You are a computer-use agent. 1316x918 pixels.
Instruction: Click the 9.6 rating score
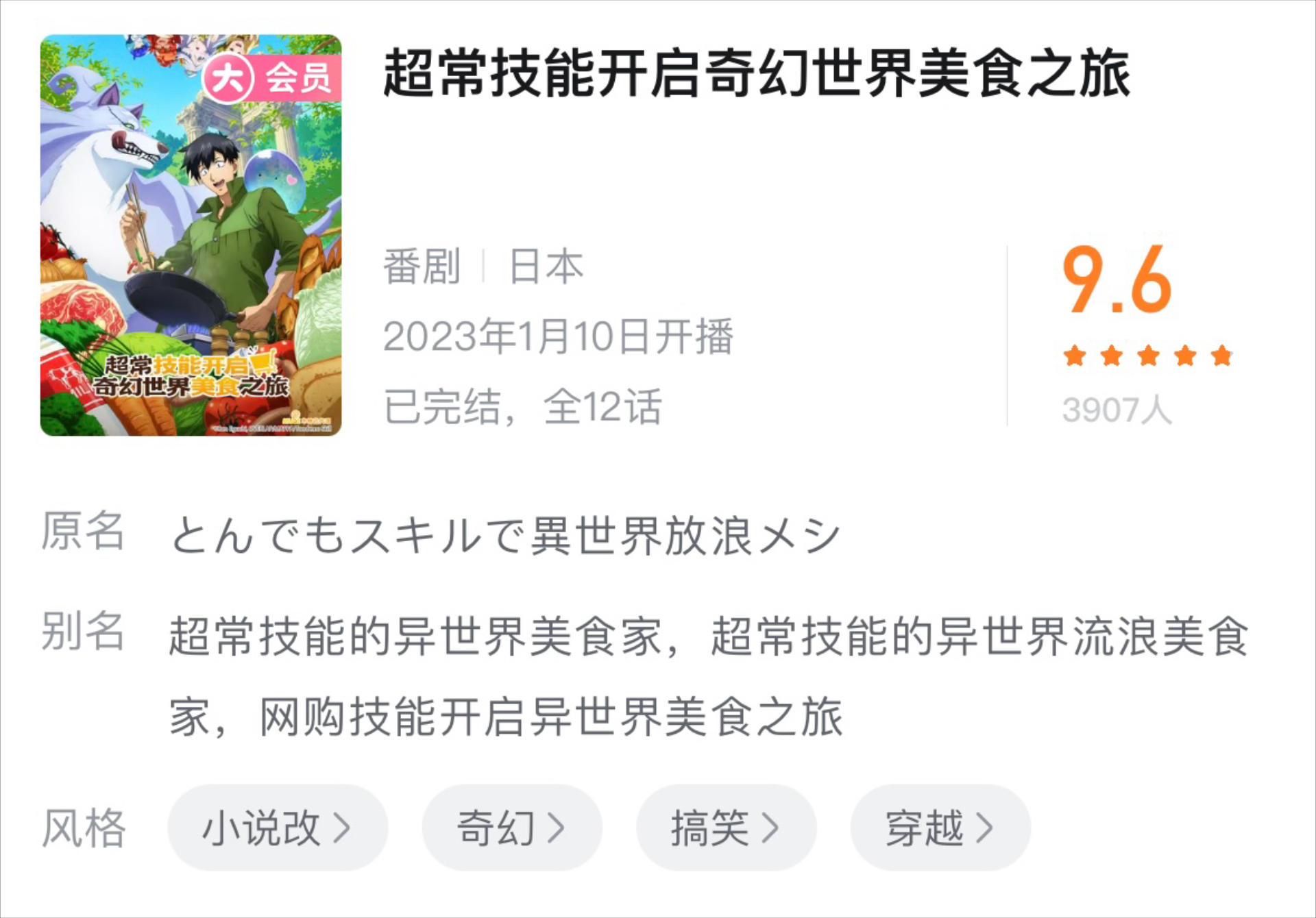coord(1117,280)
